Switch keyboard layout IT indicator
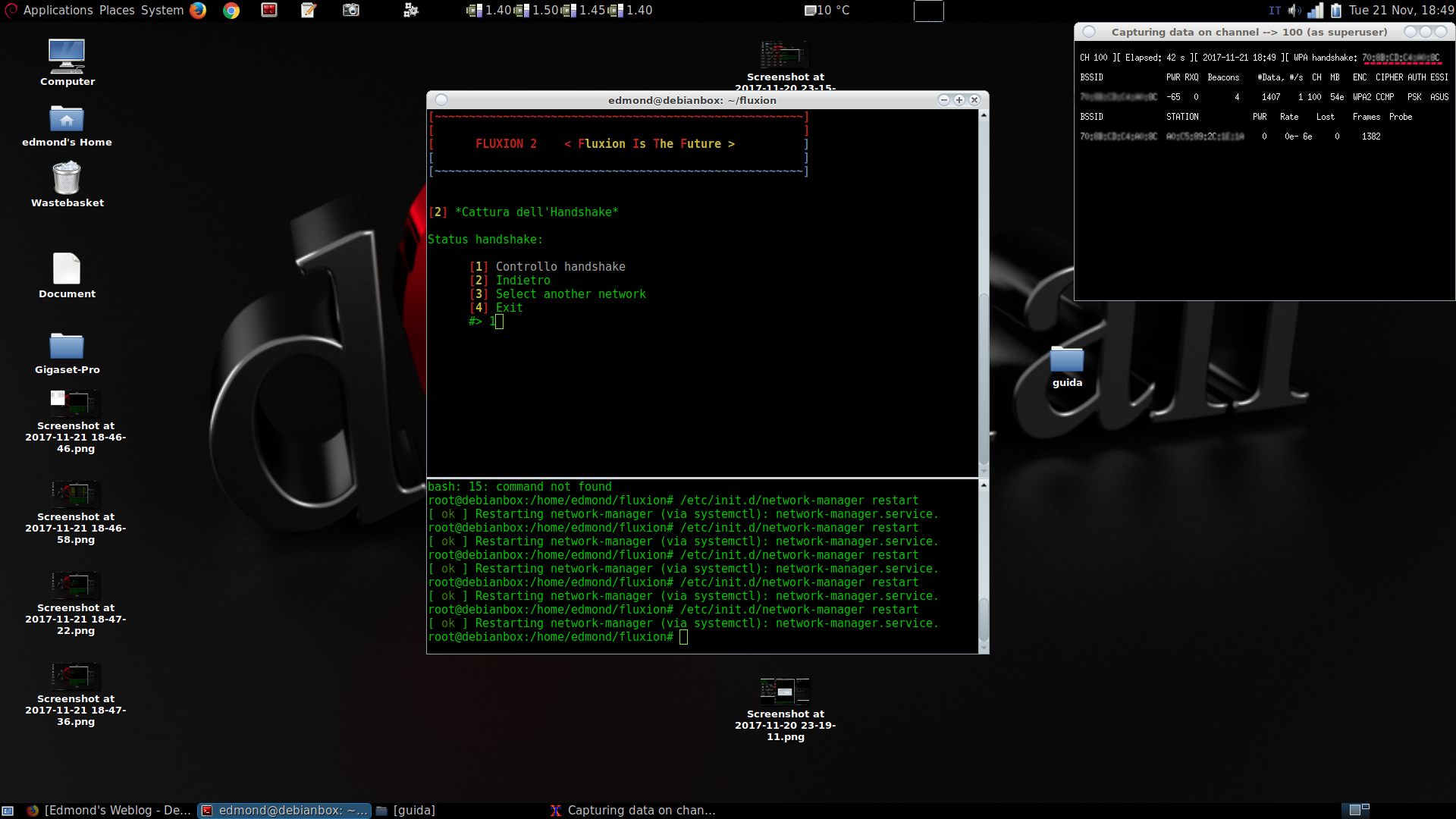The height and width of the screenshot is (819, 1456). (1275, 10)
